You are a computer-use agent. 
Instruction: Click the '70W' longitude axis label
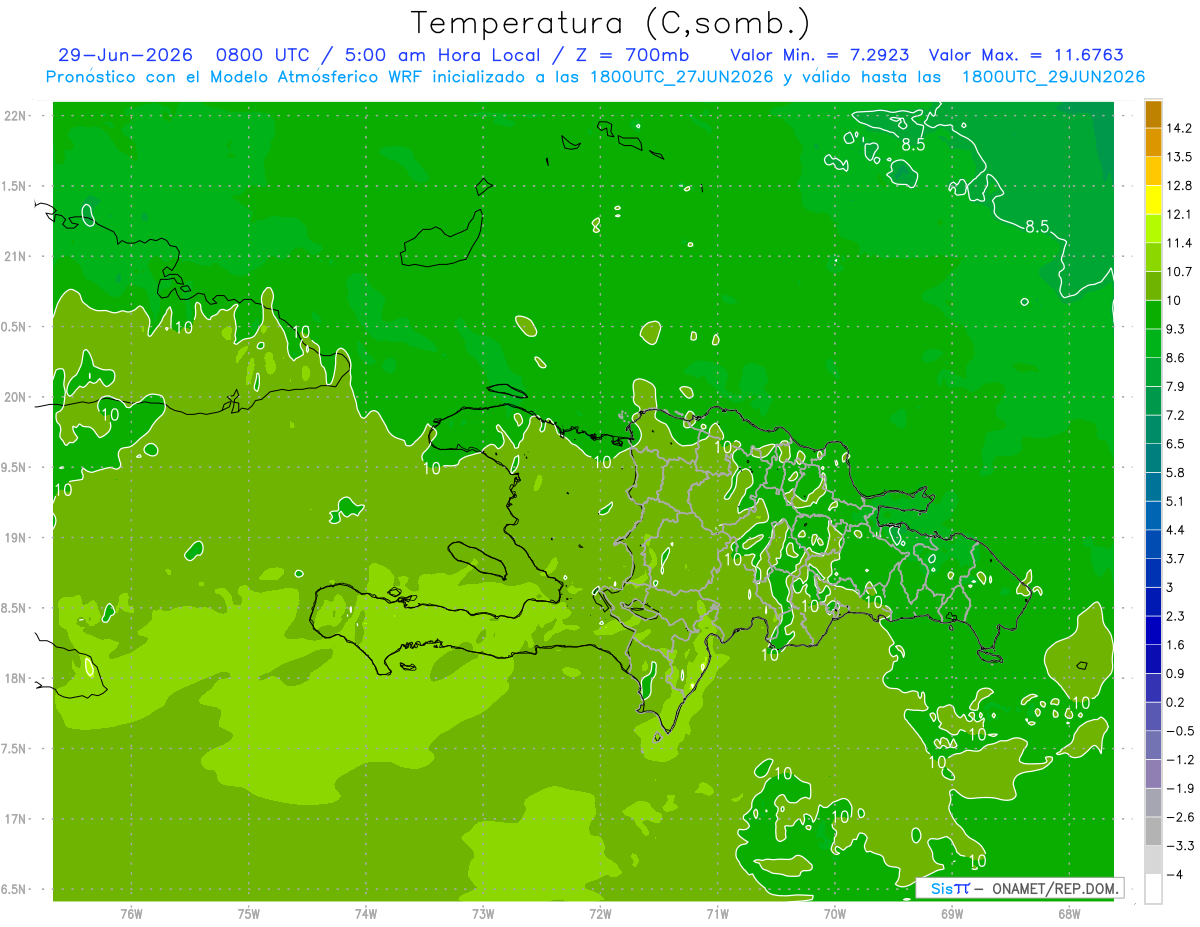pos(835,914)
